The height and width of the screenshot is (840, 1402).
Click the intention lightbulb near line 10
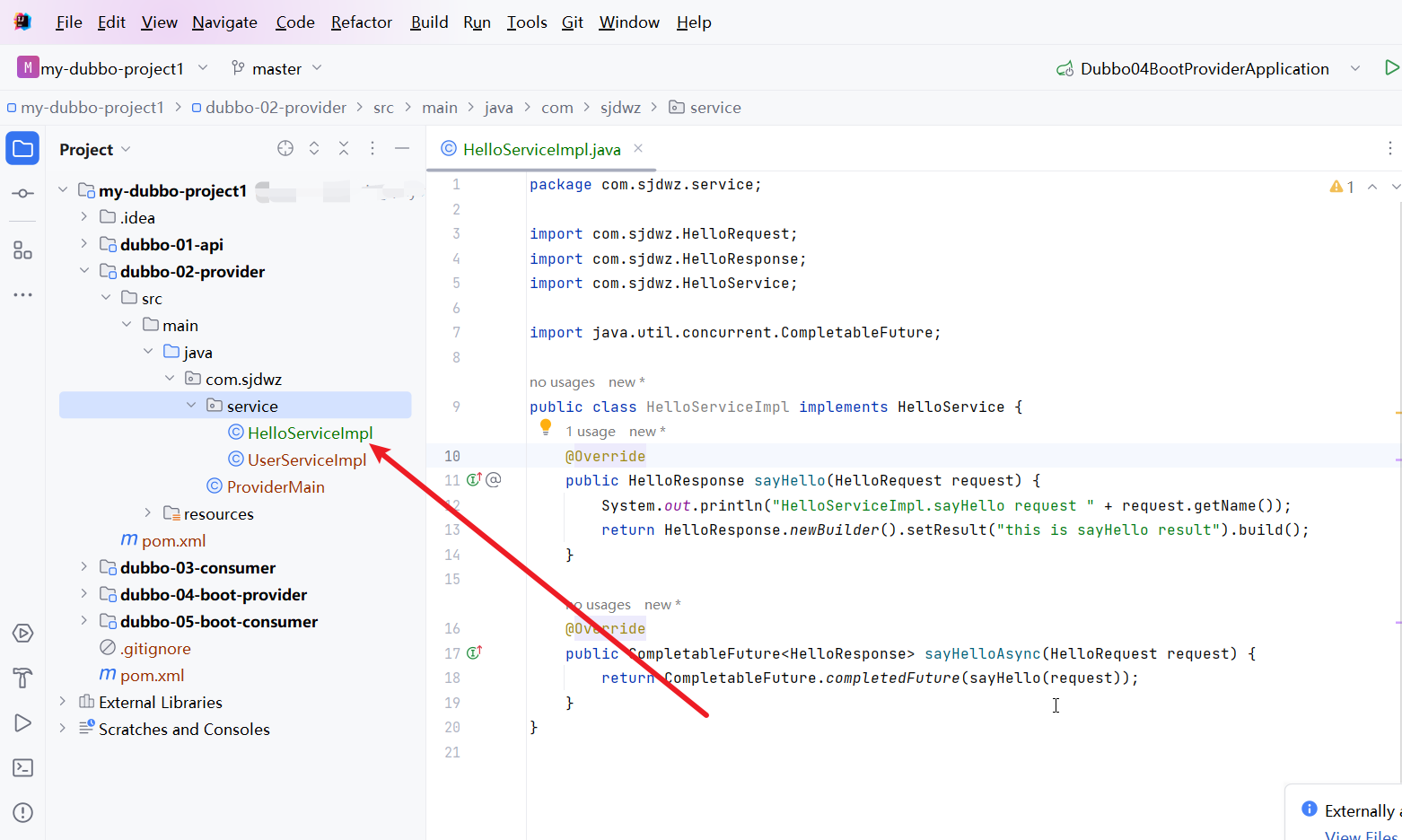pos(545,427)
